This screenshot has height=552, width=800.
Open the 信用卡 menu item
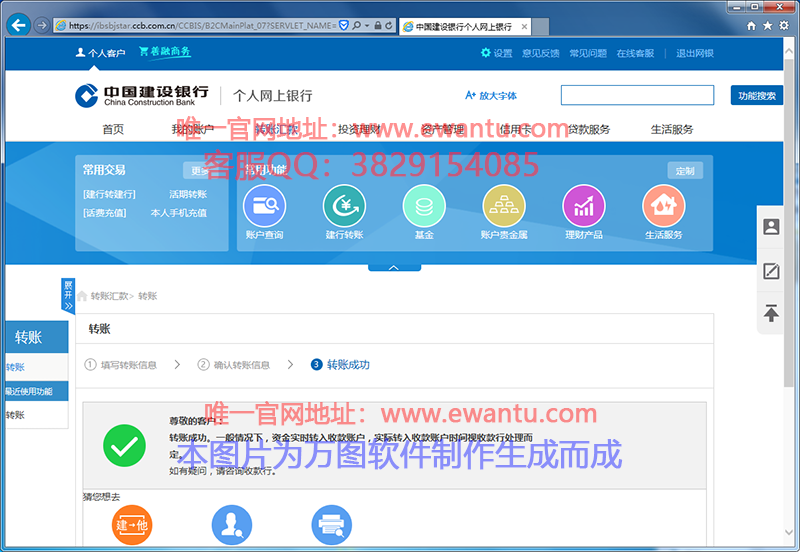[515, 129]
